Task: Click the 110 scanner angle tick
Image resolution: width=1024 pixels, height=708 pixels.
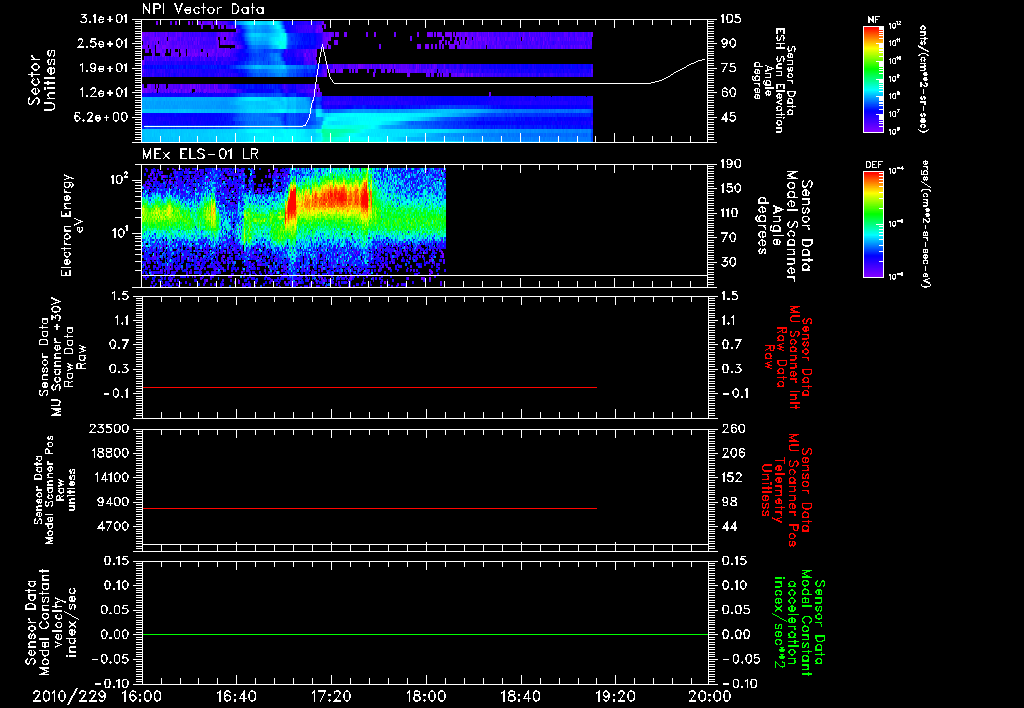Action: [731, 213]
